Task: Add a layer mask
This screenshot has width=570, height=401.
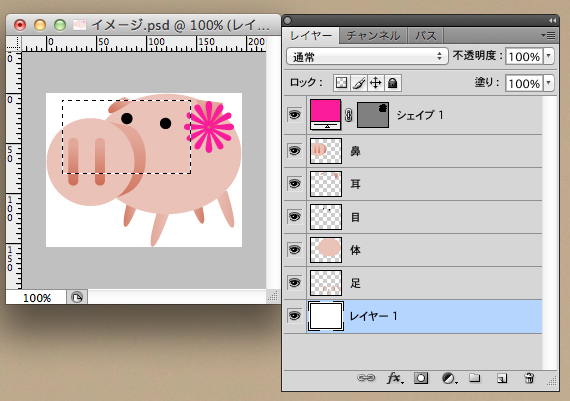Action: pyautogui.click(x=421, y=378)
